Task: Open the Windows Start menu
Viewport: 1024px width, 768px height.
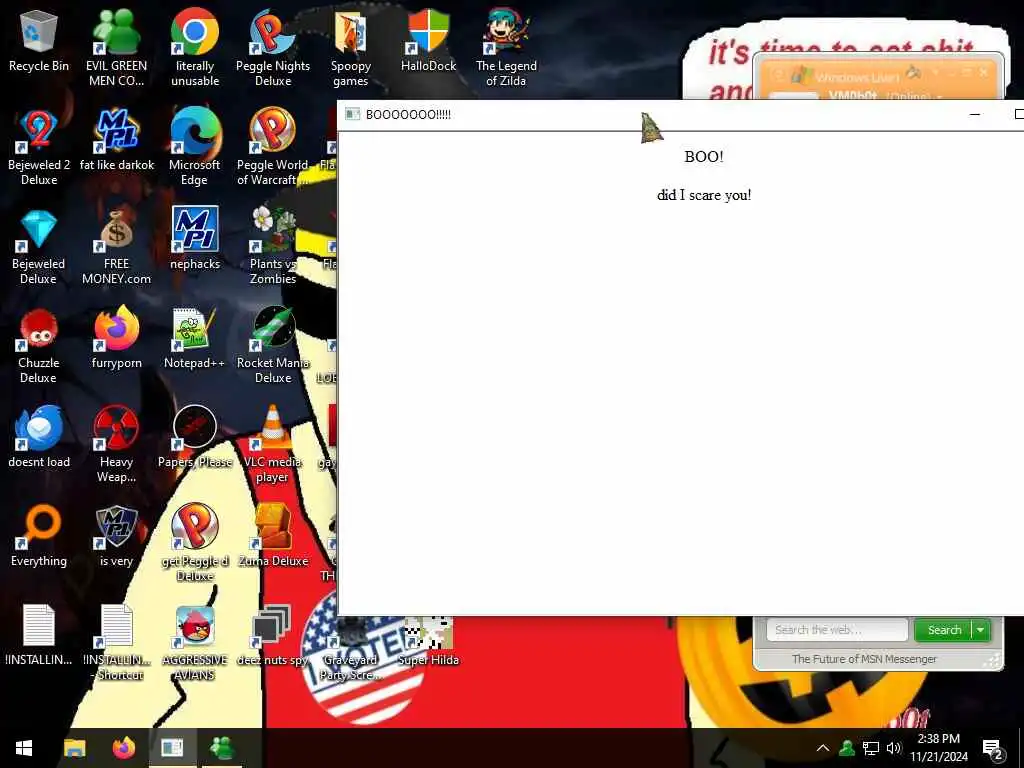Action: (x=24, y=748)
